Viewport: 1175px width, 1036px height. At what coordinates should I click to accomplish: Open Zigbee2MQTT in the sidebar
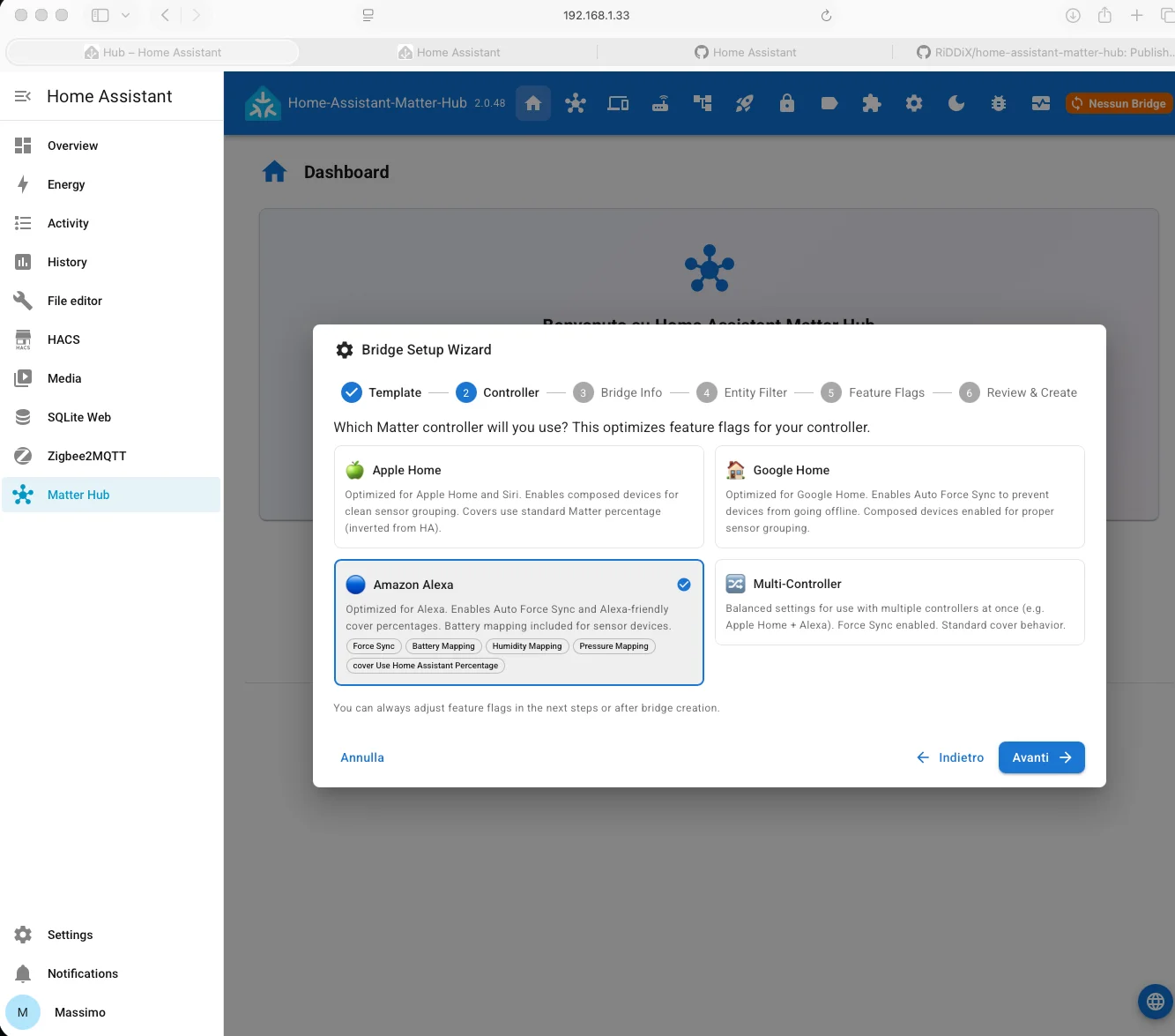[111, 456]
